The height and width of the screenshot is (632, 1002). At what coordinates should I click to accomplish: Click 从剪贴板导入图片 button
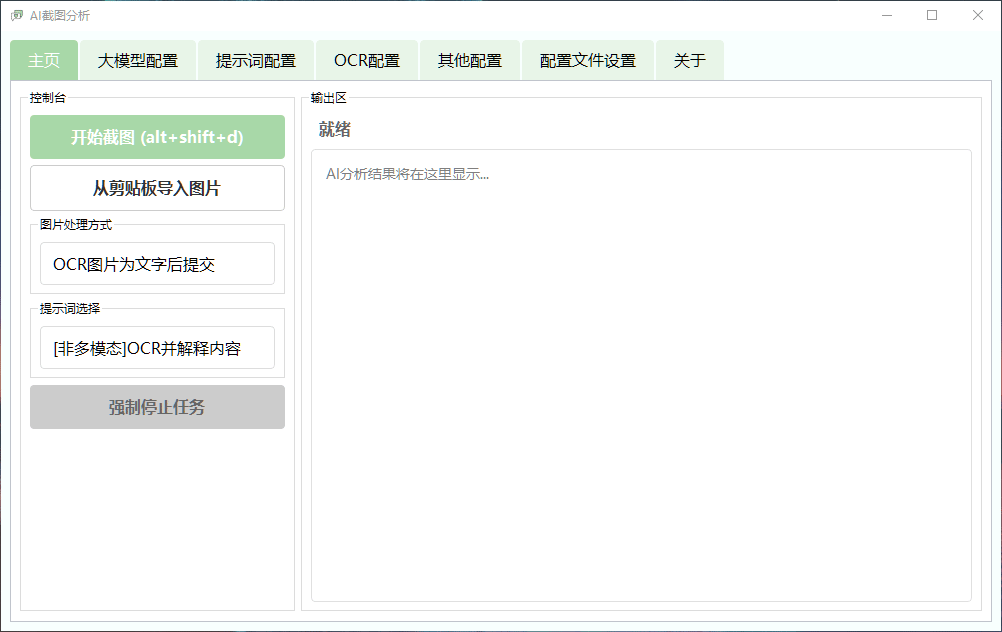(157, 188)
